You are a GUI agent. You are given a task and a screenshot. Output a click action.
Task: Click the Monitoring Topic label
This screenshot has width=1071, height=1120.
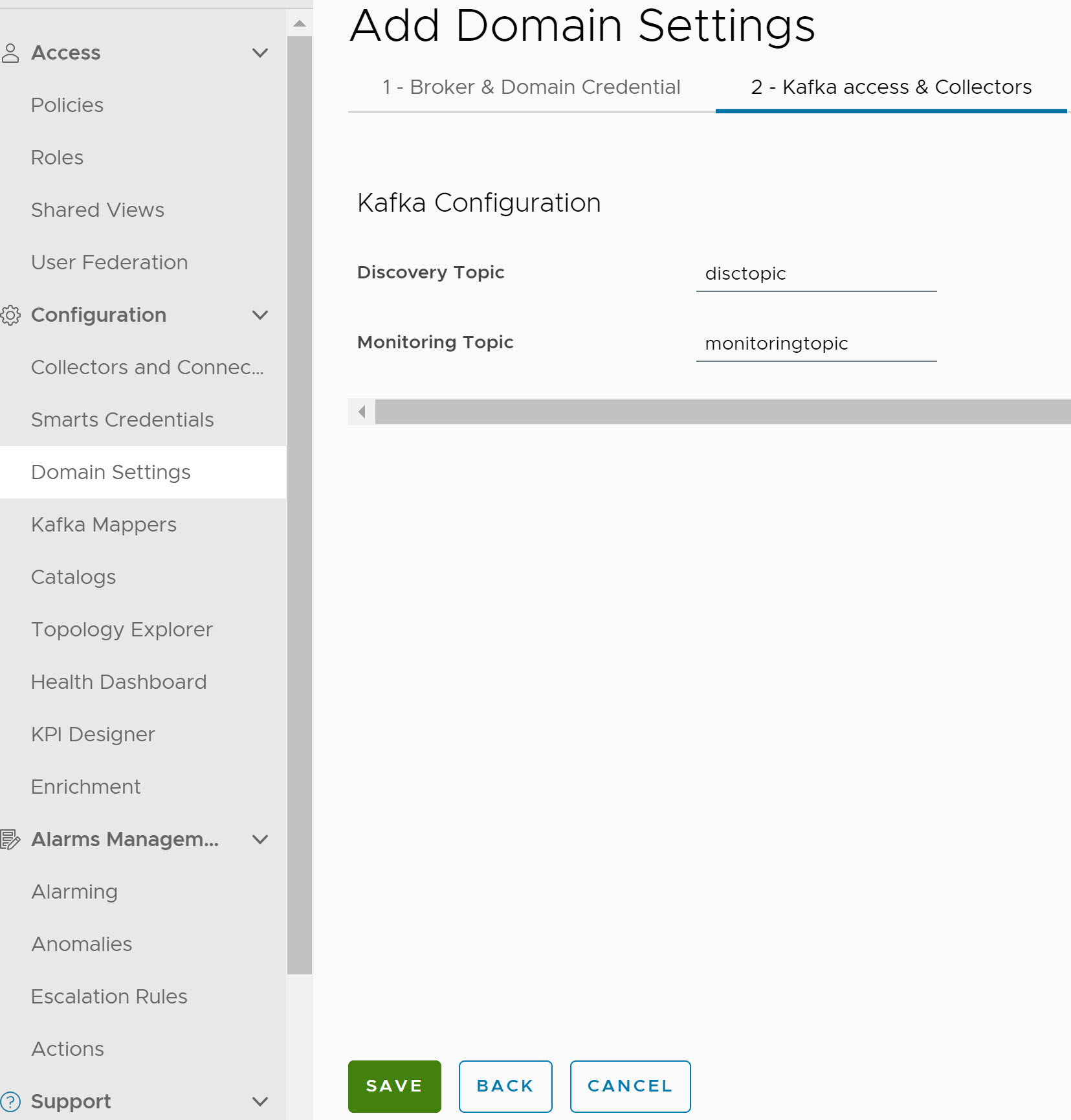point(435,342)
